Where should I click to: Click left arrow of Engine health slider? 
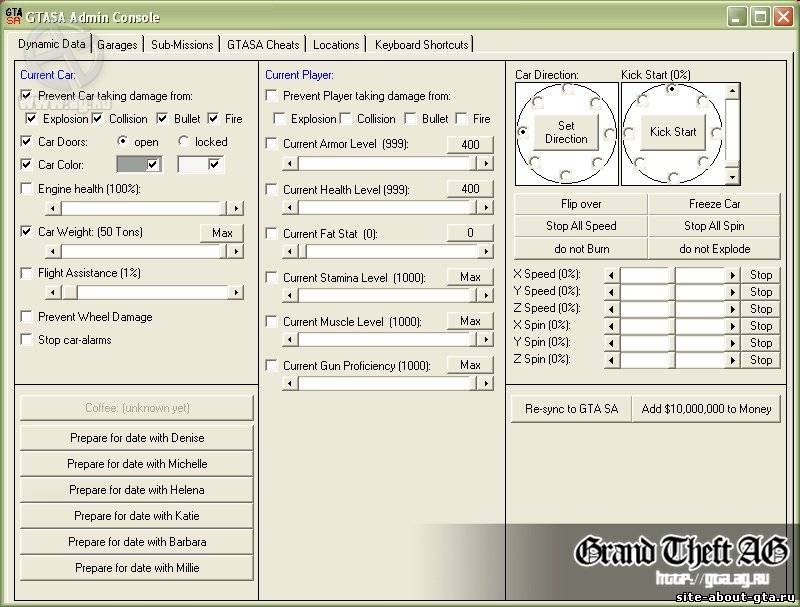point(53,208)
